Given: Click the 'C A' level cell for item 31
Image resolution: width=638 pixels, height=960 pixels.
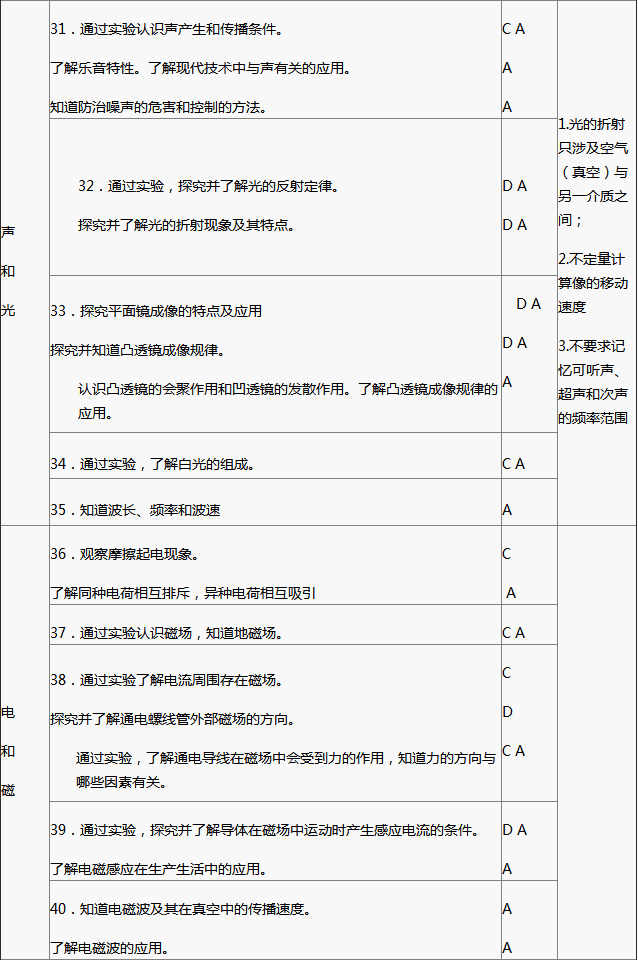Looking at the screenshot, I should click(514, 29).
